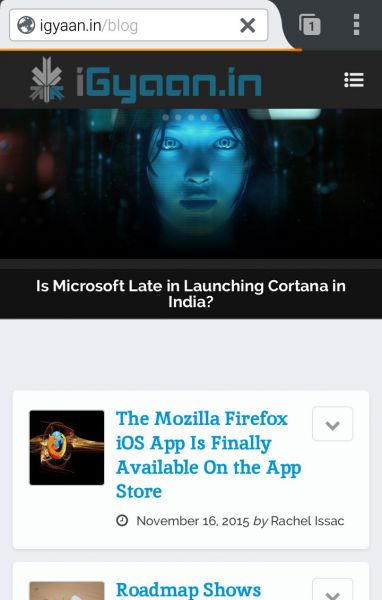
Task: Open the tab switcher showing 1 tab
Action: coord(309,24)
